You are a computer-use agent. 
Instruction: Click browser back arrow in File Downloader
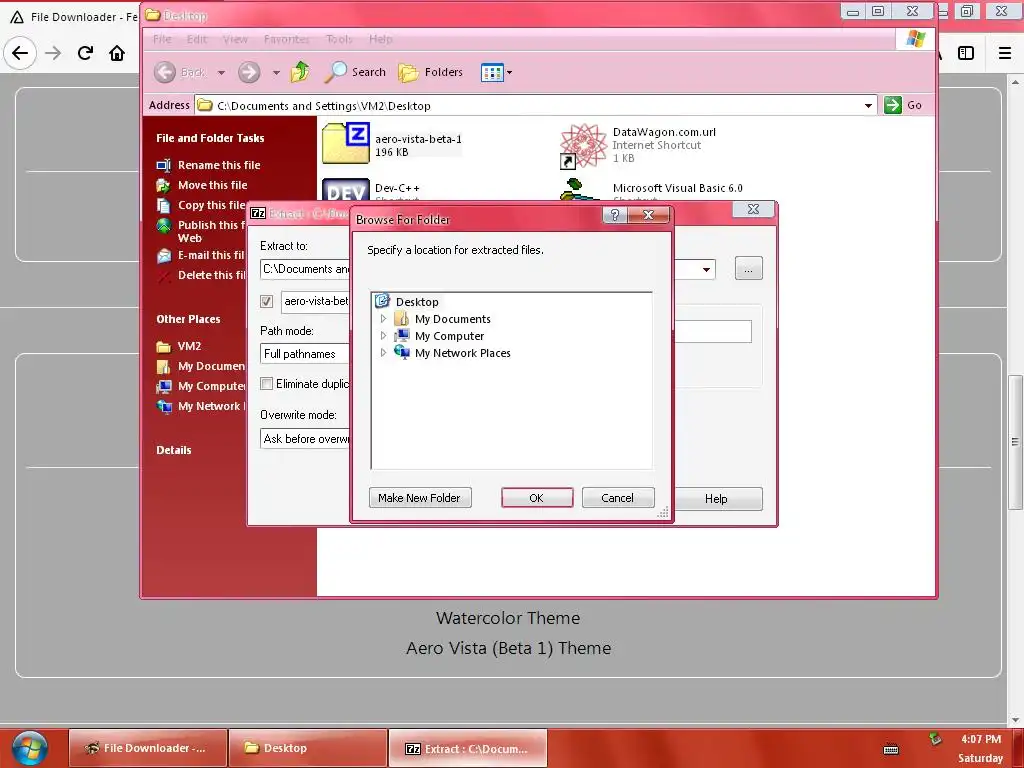tap(20, 53)
